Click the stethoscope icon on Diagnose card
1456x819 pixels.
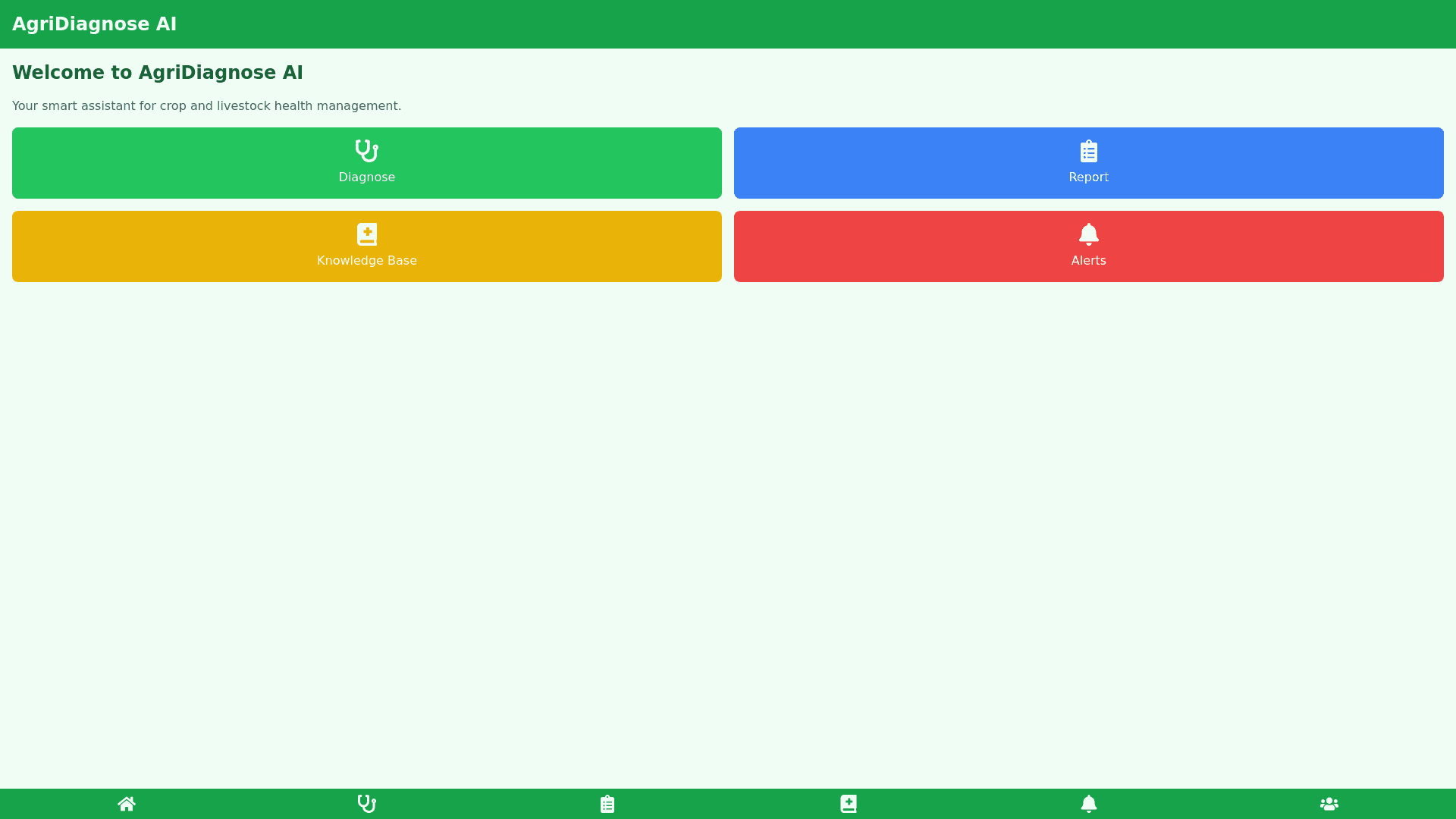[x=367, y=151]
